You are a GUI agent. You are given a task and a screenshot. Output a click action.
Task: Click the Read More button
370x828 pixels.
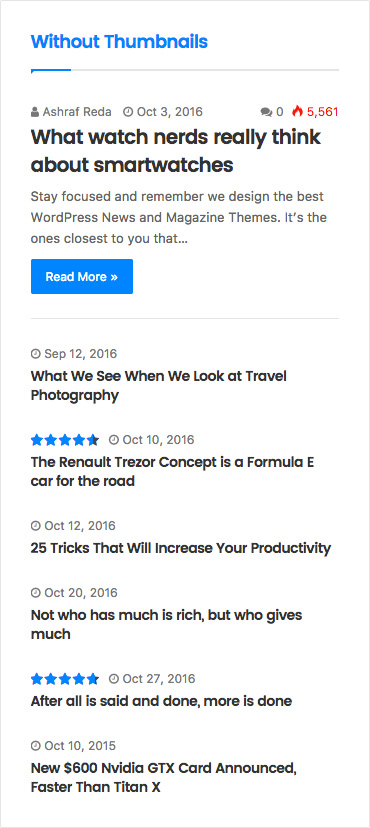coord(82,276)
